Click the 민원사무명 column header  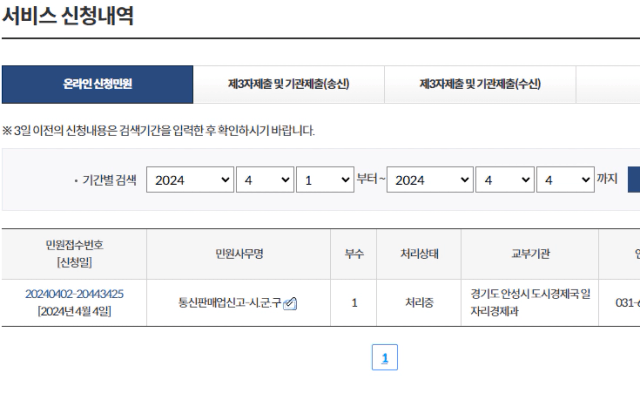(x=239, y=254)
